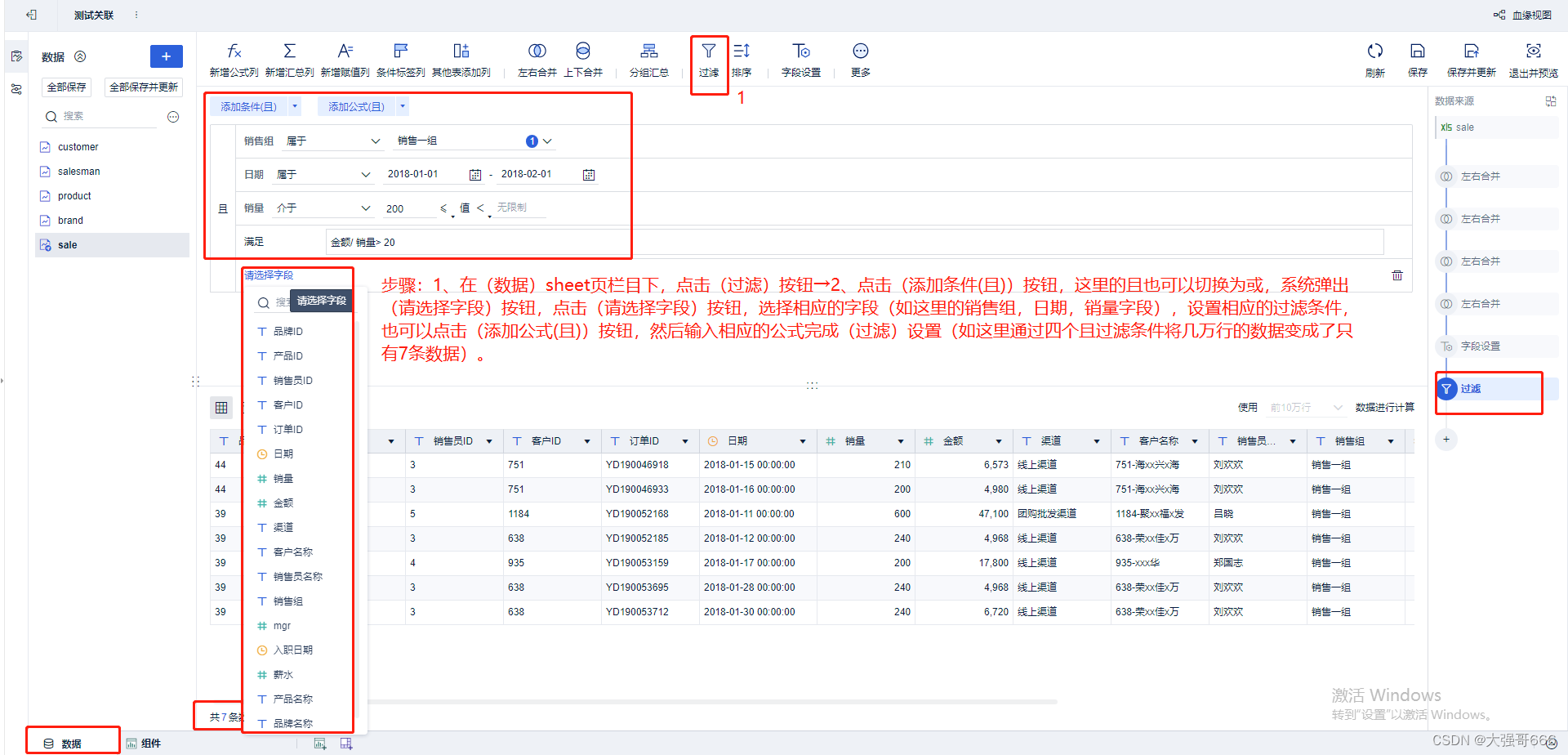Click the 上下合并 toolbar icon
Viewport: 1568px width, 755px height.
coord(582,51)
